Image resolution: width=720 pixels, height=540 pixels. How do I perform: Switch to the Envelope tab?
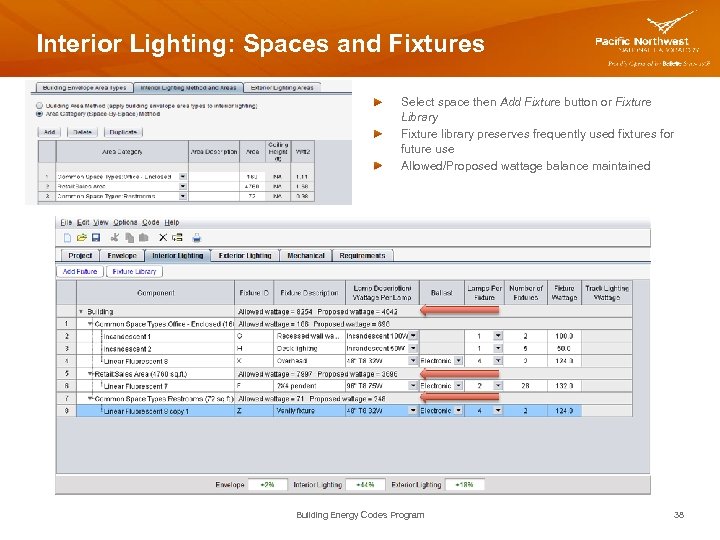click(122, 256)
